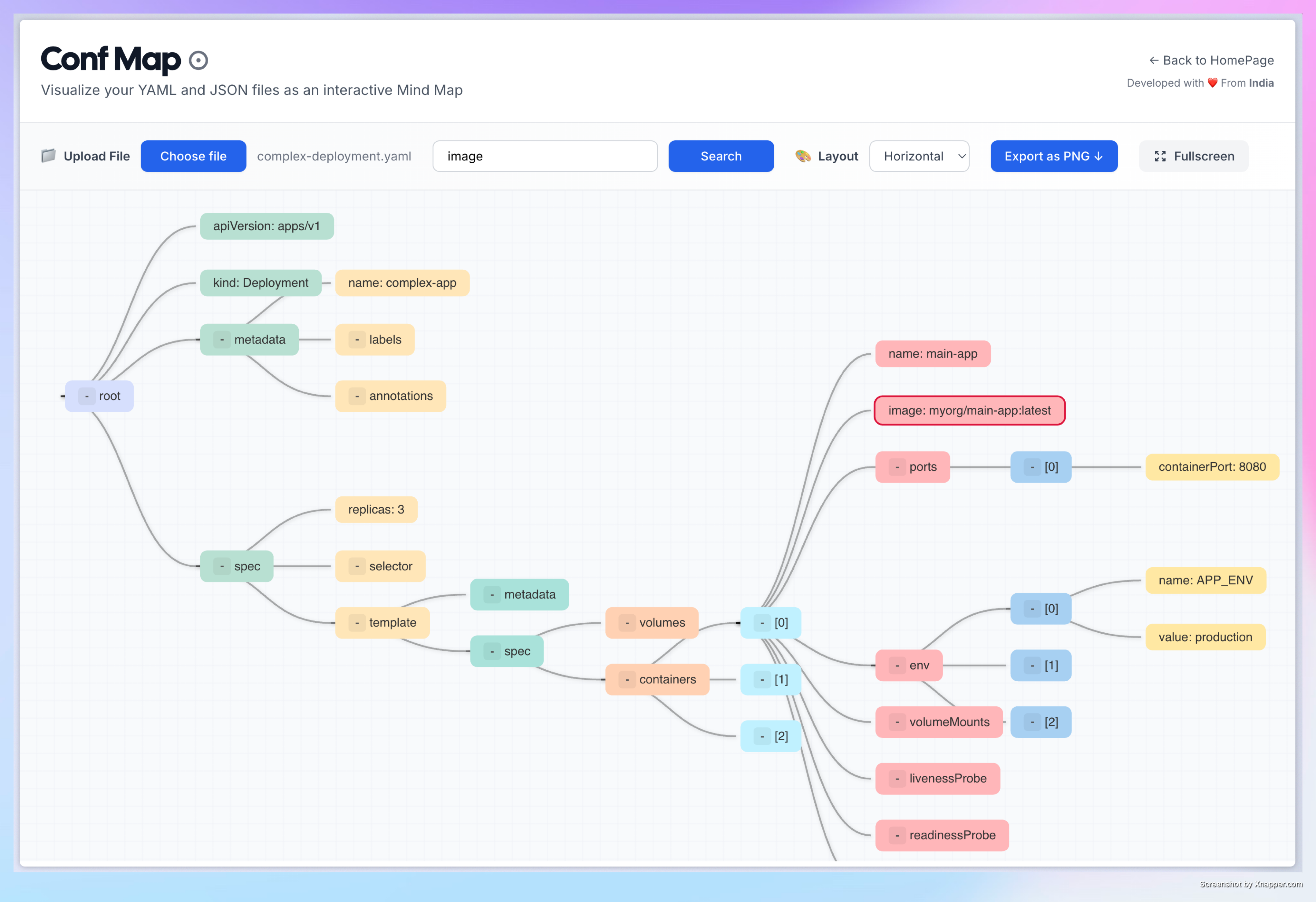The image size is (1316, 902).
Task: Click the Choose file button
Action: point(194,156)
